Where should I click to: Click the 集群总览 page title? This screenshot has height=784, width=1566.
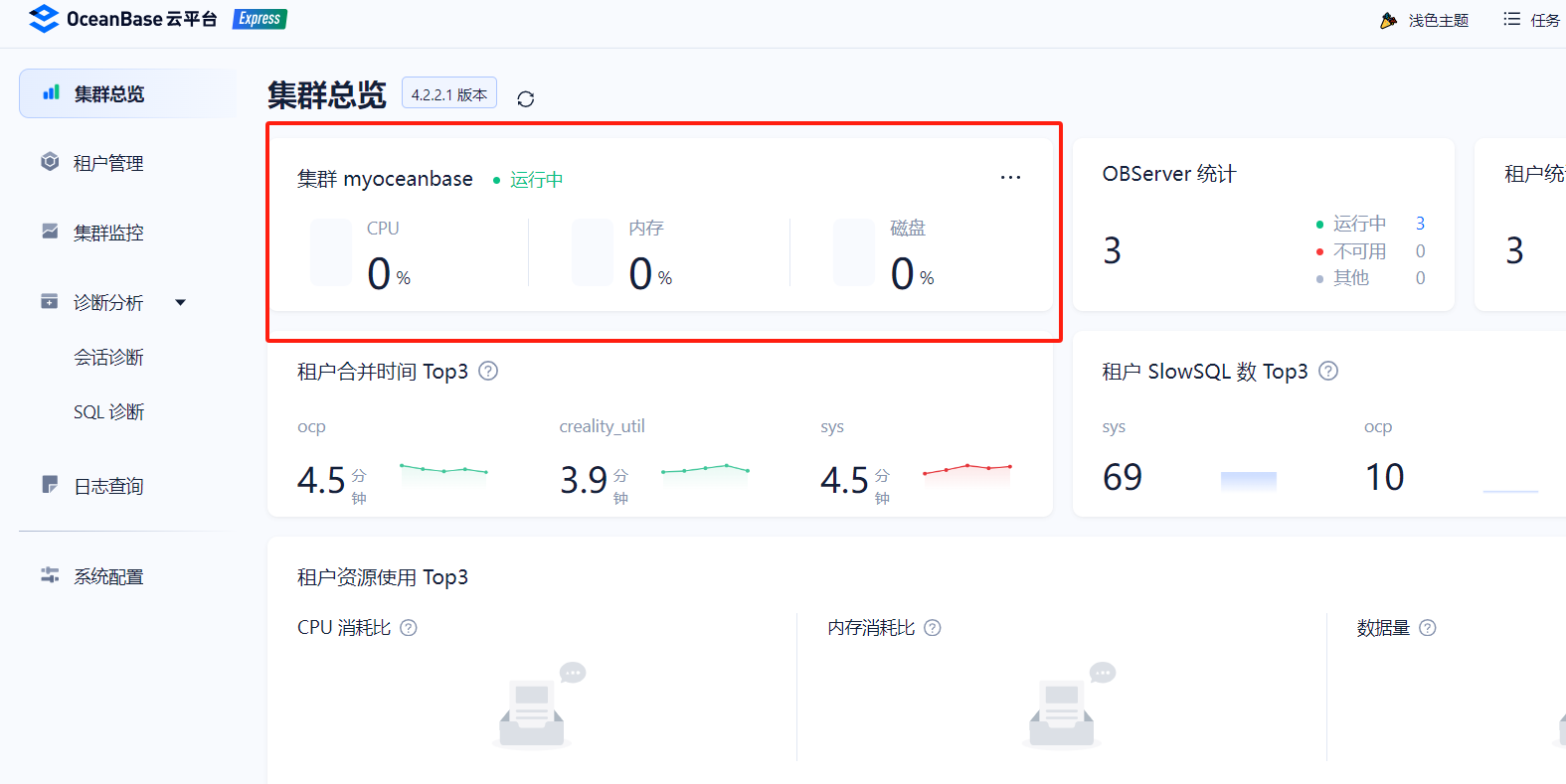[x=327, y=95]
